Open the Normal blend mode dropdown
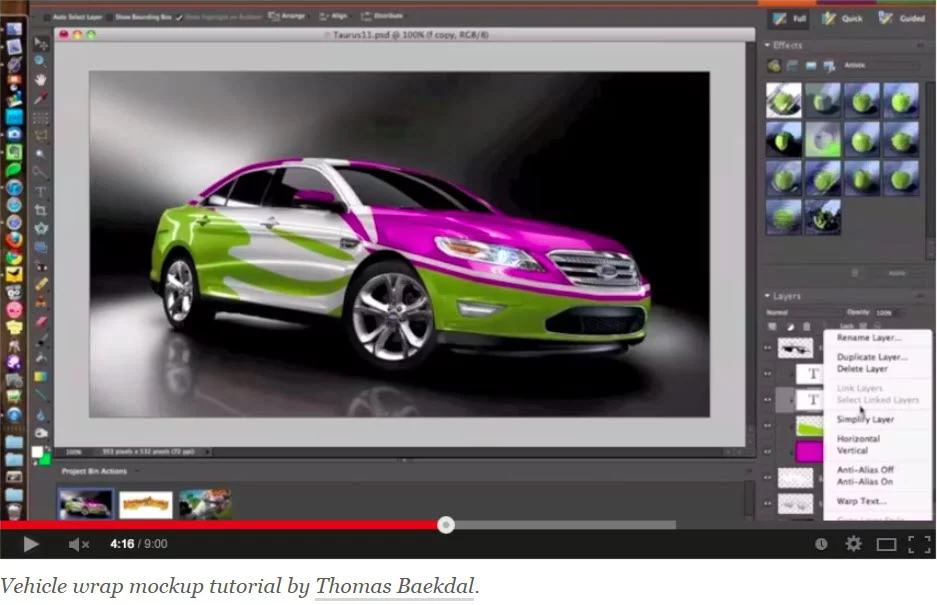 click(x=803, y=312)
